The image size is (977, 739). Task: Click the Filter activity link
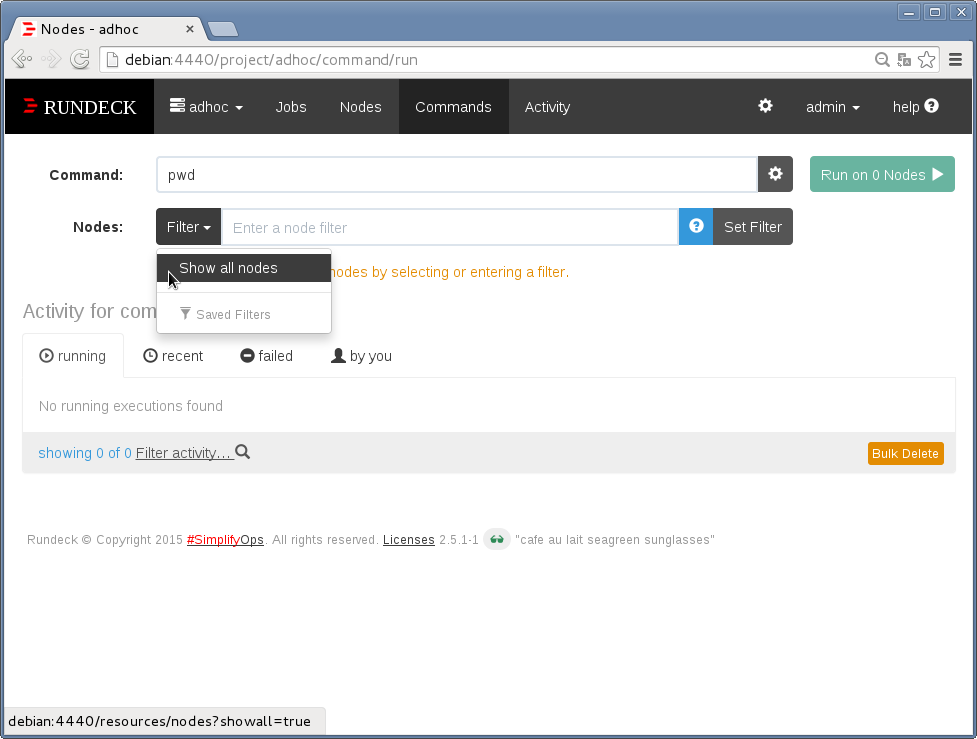184,453
